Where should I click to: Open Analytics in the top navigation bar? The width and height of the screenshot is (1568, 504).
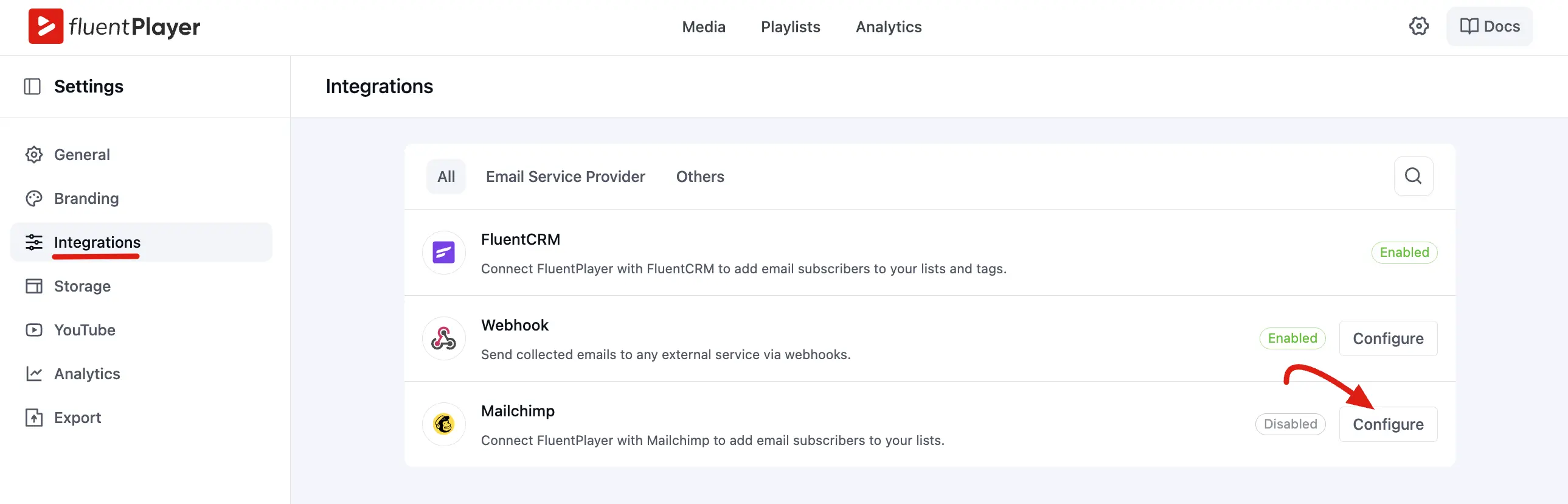[x=888, y=27]
